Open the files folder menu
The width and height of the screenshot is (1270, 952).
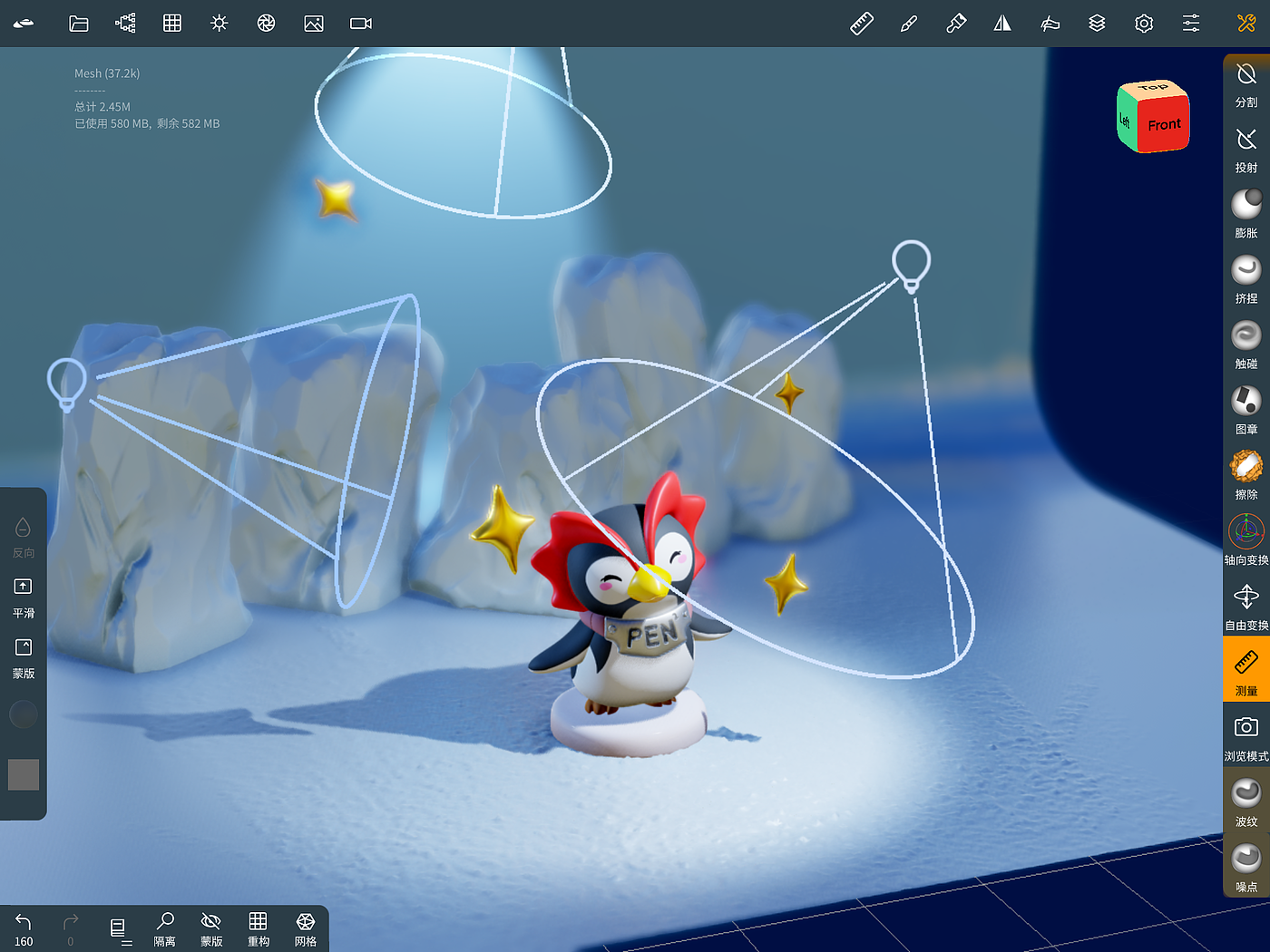click(x=79, y=24)
